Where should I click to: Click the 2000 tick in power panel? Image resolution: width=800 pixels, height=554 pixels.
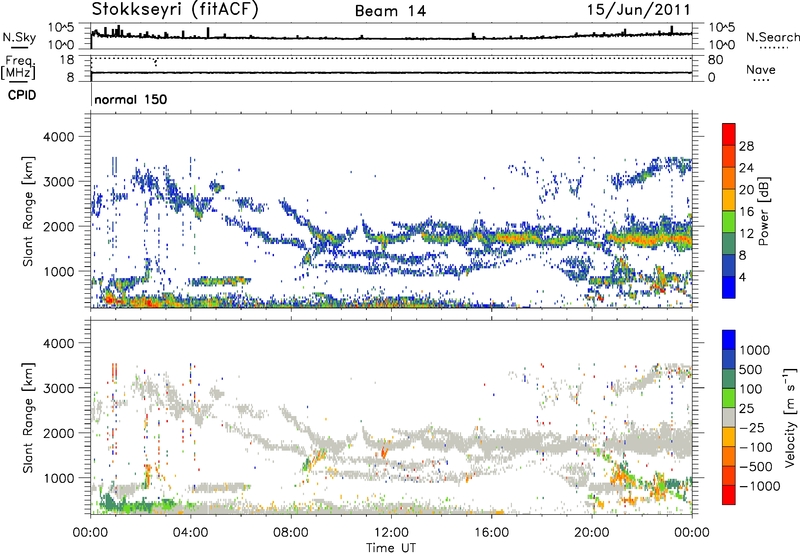[58, 226]
